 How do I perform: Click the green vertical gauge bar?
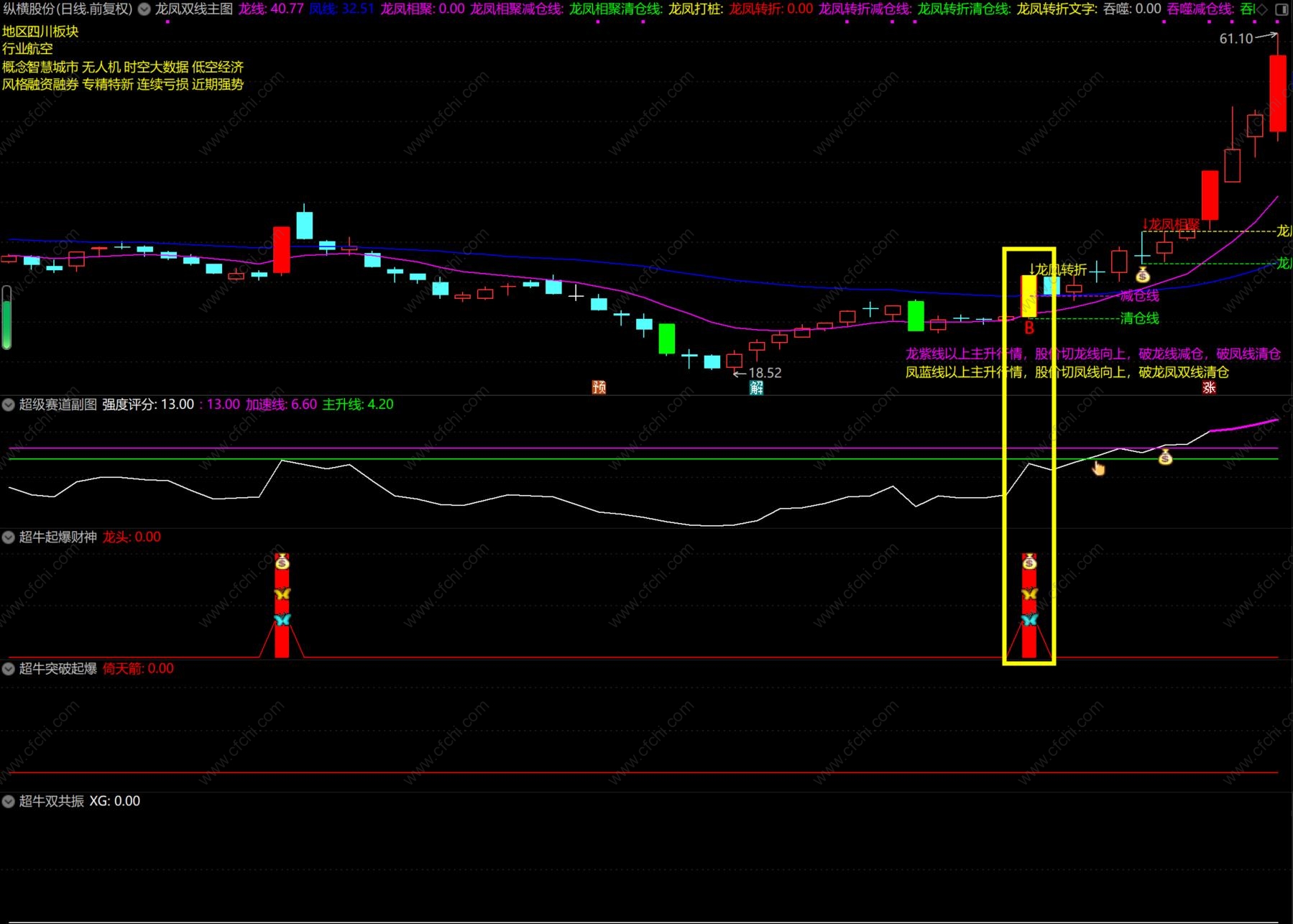6,318
